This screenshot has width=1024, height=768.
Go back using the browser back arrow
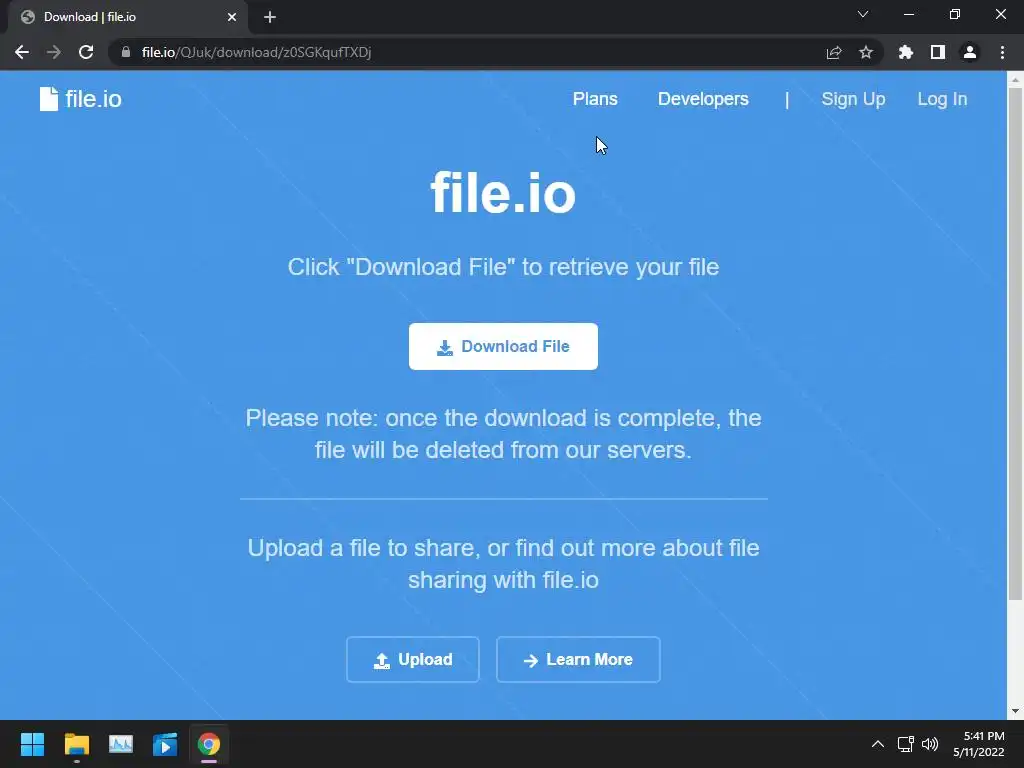click(x=22, y=52)
